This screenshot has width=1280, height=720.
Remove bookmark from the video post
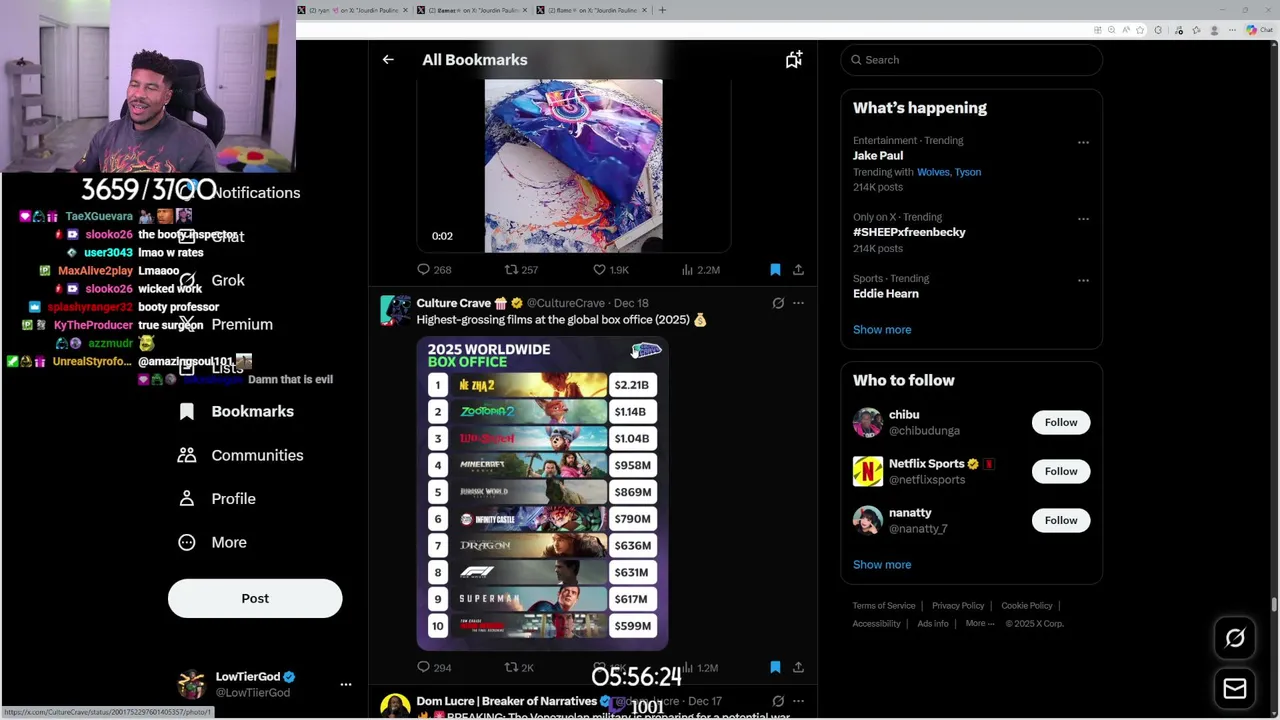[775, 270]
